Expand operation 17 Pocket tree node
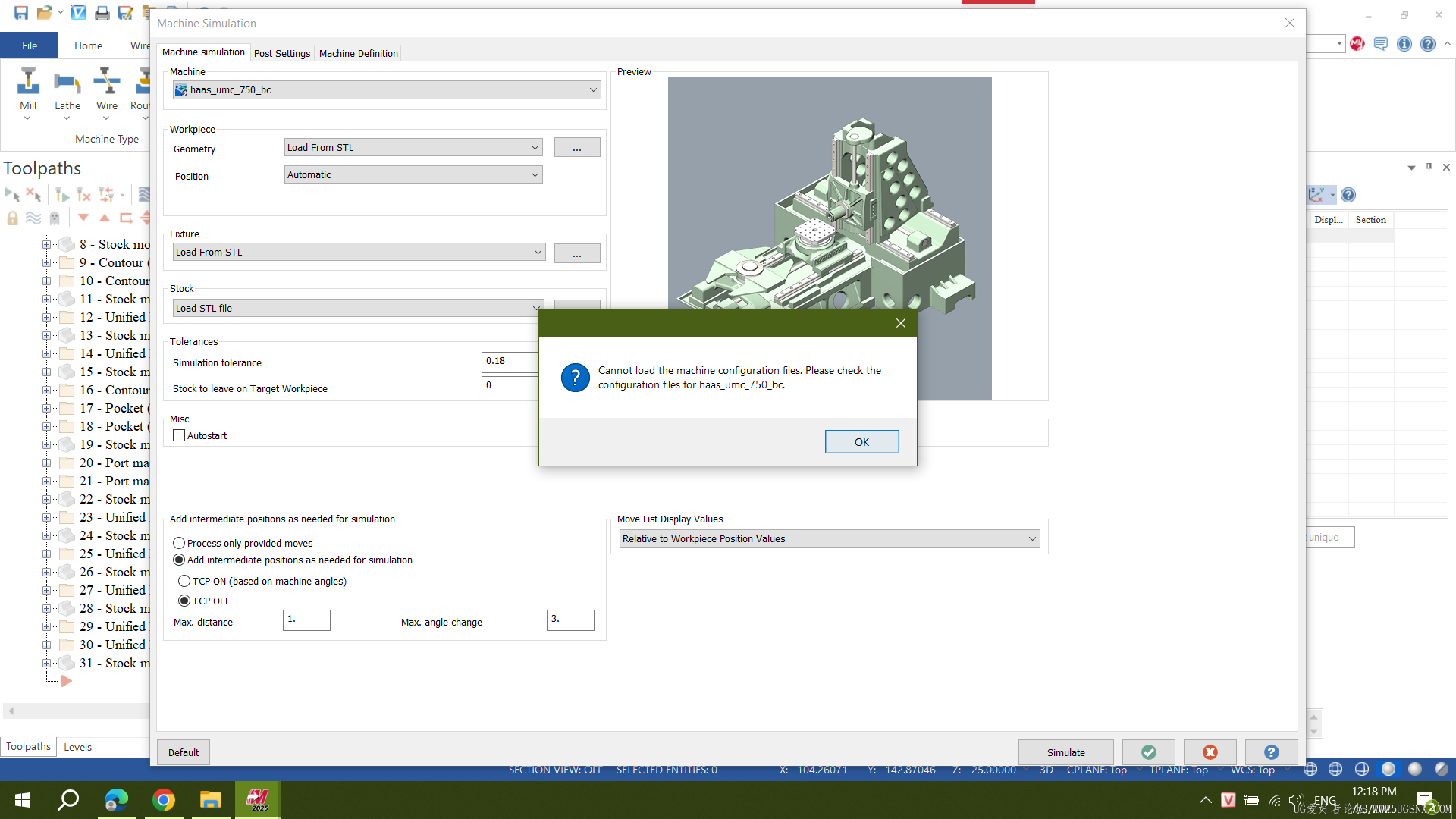This screenshot has width=1456, height=819. click(46, 408)
